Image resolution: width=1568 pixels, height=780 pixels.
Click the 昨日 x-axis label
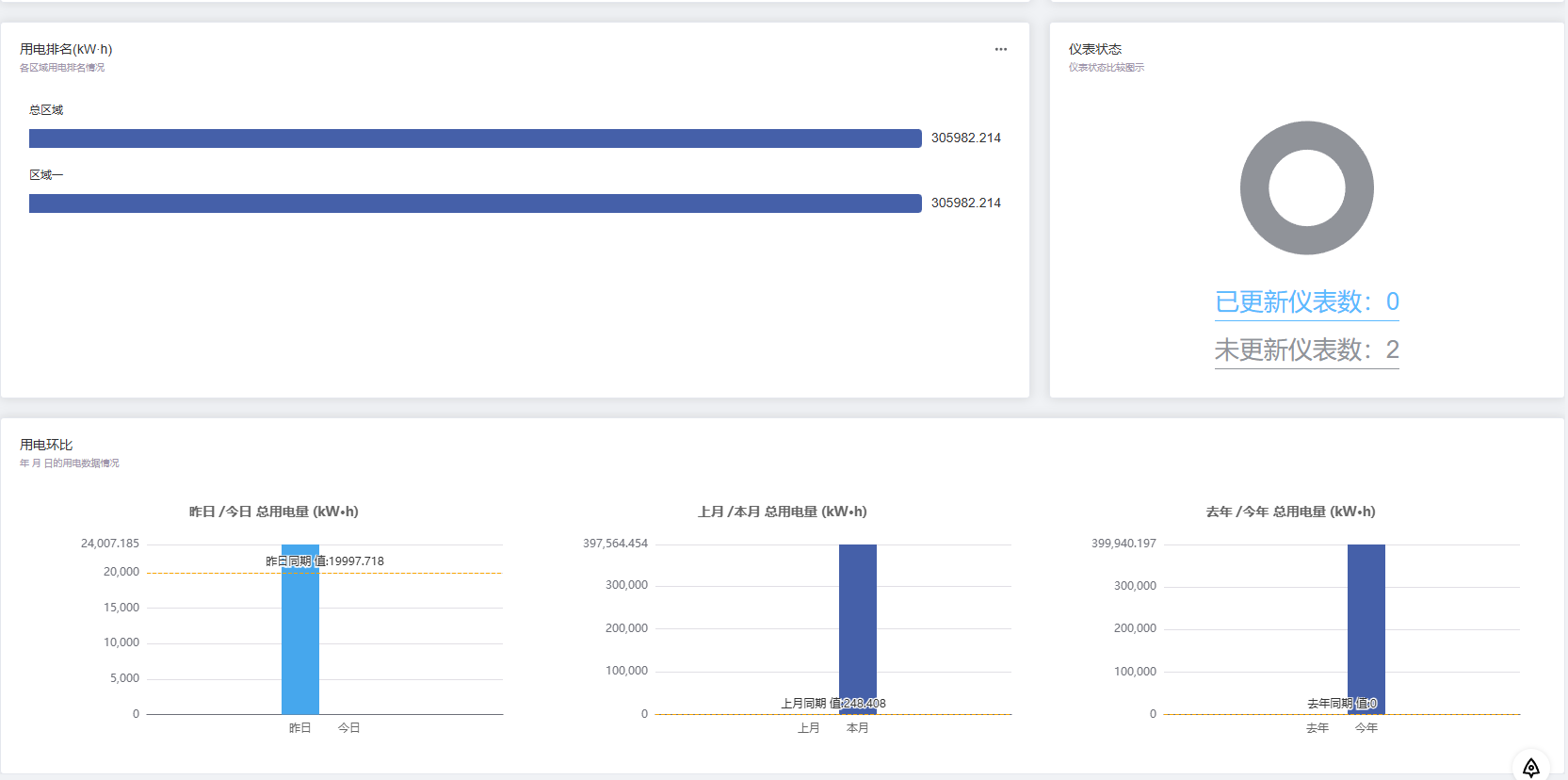300,728
